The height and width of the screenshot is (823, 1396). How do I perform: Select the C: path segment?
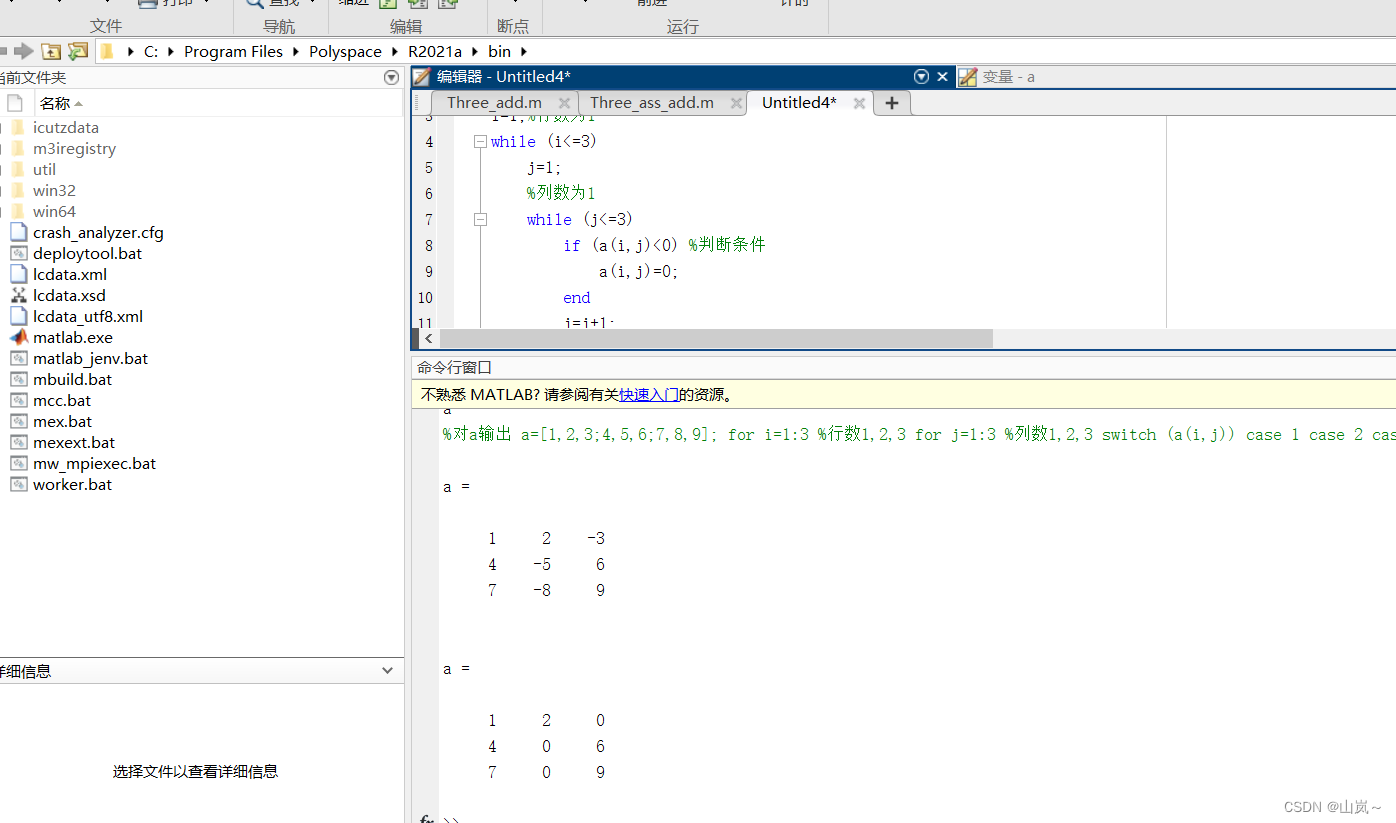[151, 51]
